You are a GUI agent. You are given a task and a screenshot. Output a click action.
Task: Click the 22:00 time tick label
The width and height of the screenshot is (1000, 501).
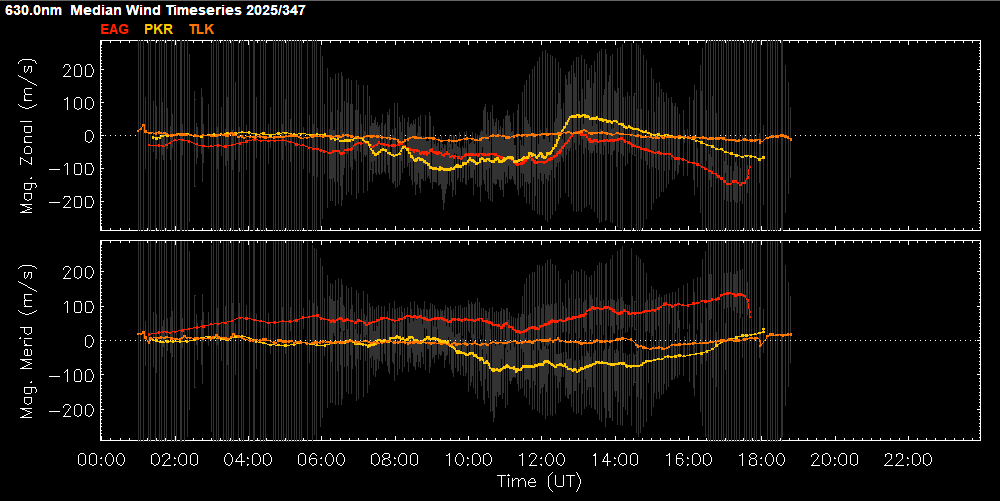click(907, 459)
